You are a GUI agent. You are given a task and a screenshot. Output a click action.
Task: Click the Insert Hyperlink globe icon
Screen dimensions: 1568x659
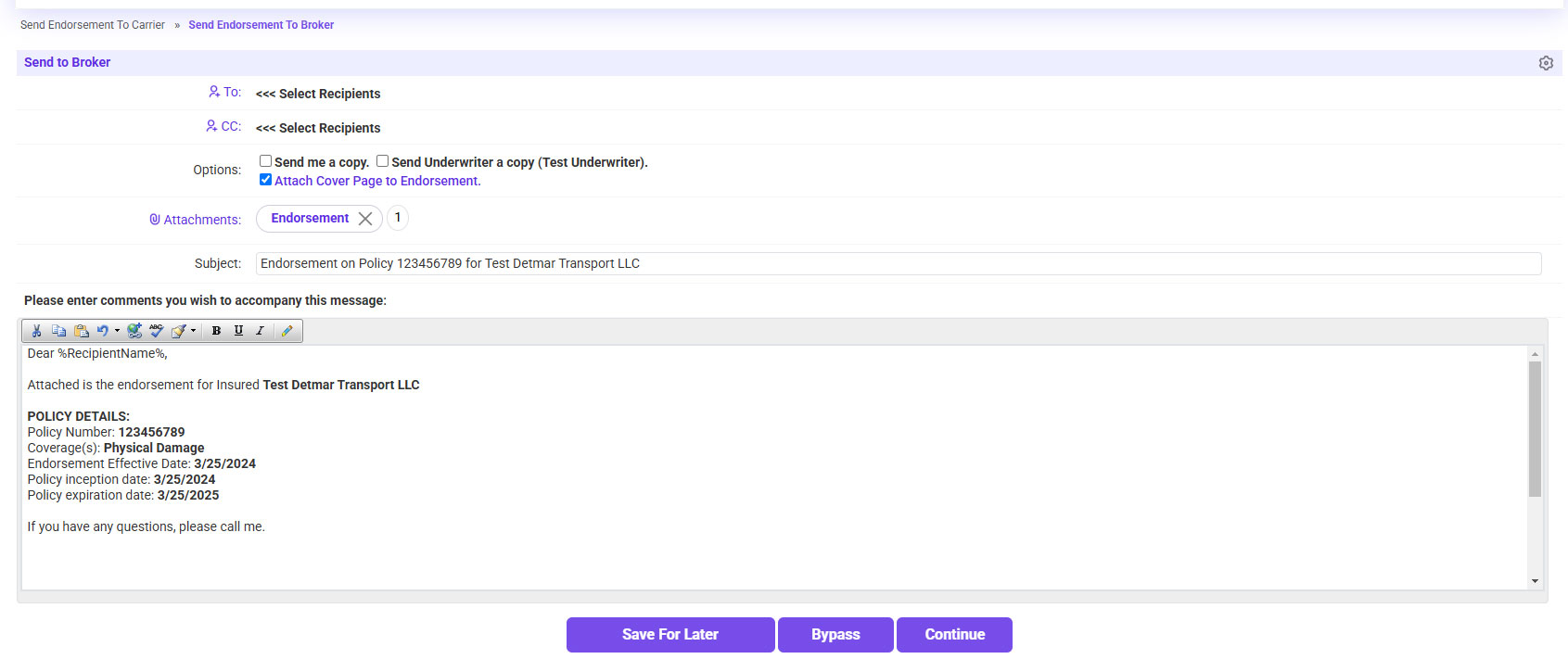134,331
